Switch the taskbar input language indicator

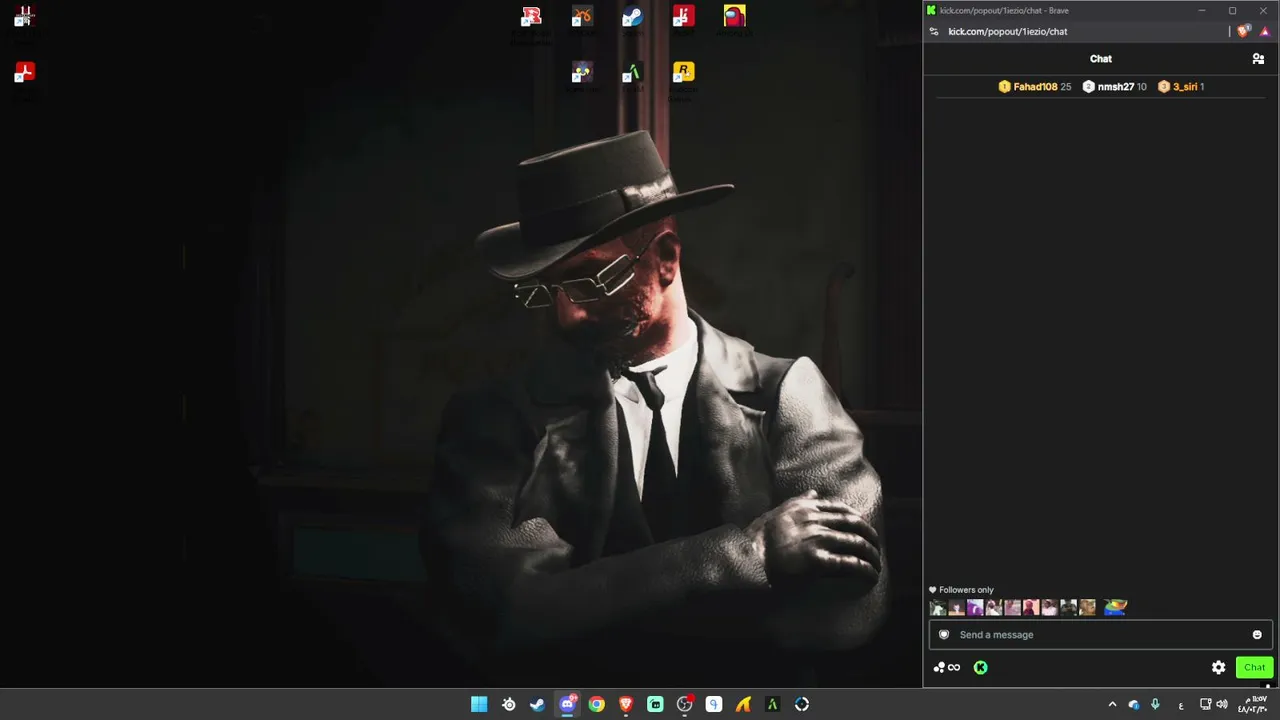[x=1181, y=704]
